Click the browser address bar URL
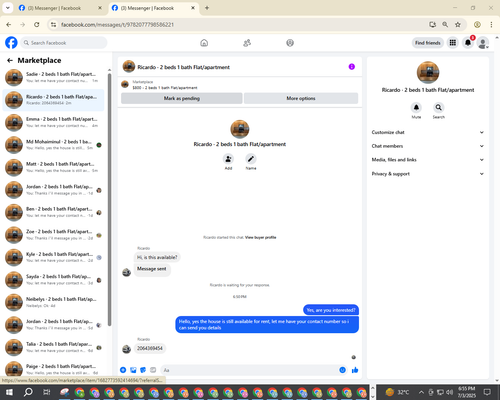 tap(117, 25)
